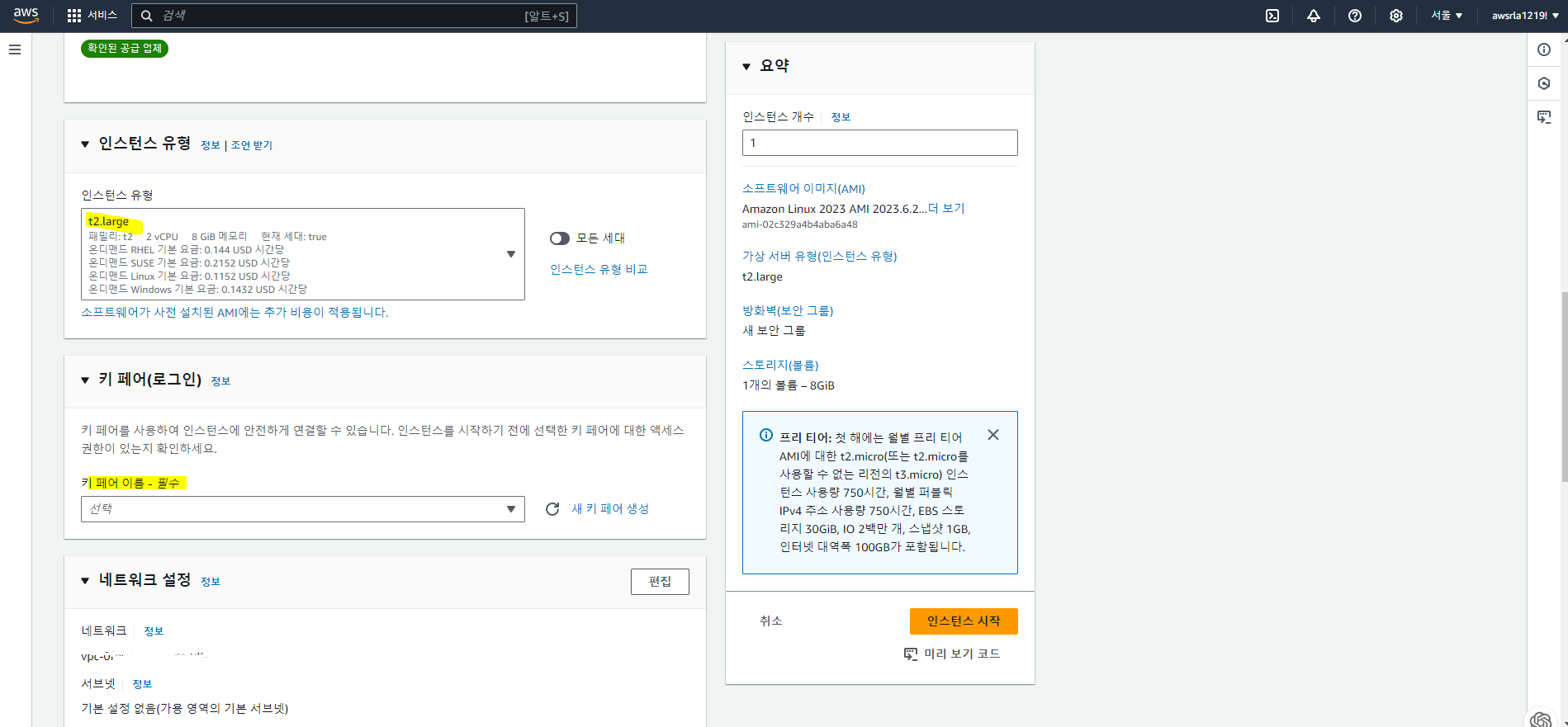The image size is (1568, 727).
Task: Click the page vertical scrollbar
Action: point(1564,388)
